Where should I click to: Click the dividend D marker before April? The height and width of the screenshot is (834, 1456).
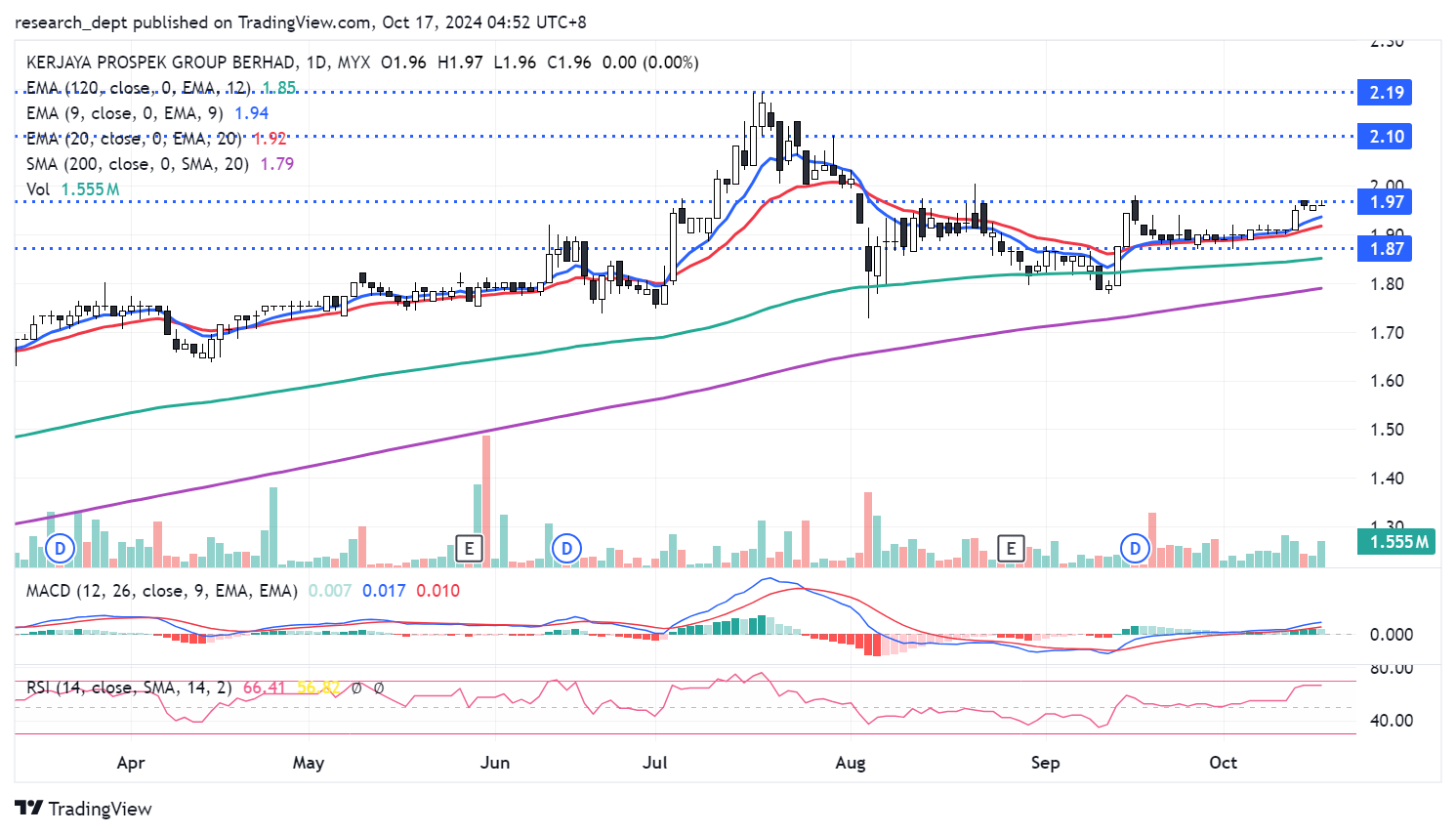(x=60, y=548)
